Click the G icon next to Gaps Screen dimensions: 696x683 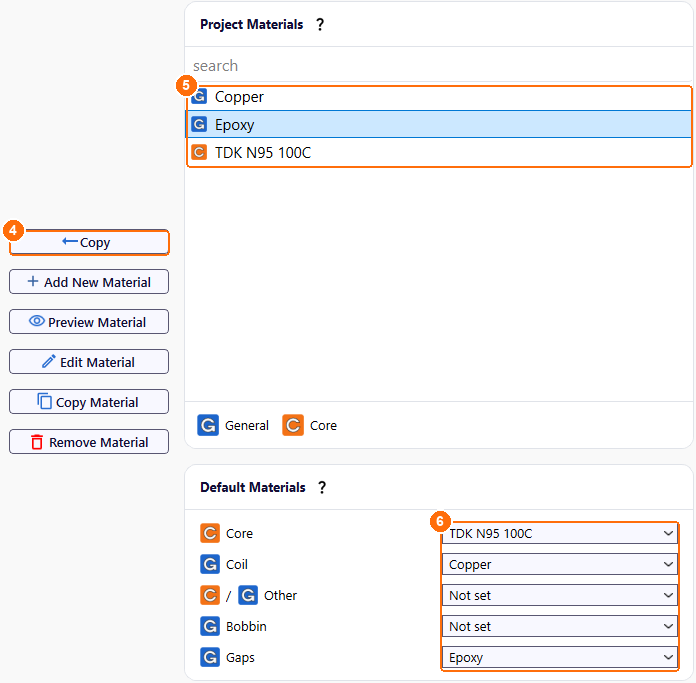pos(210,657)
